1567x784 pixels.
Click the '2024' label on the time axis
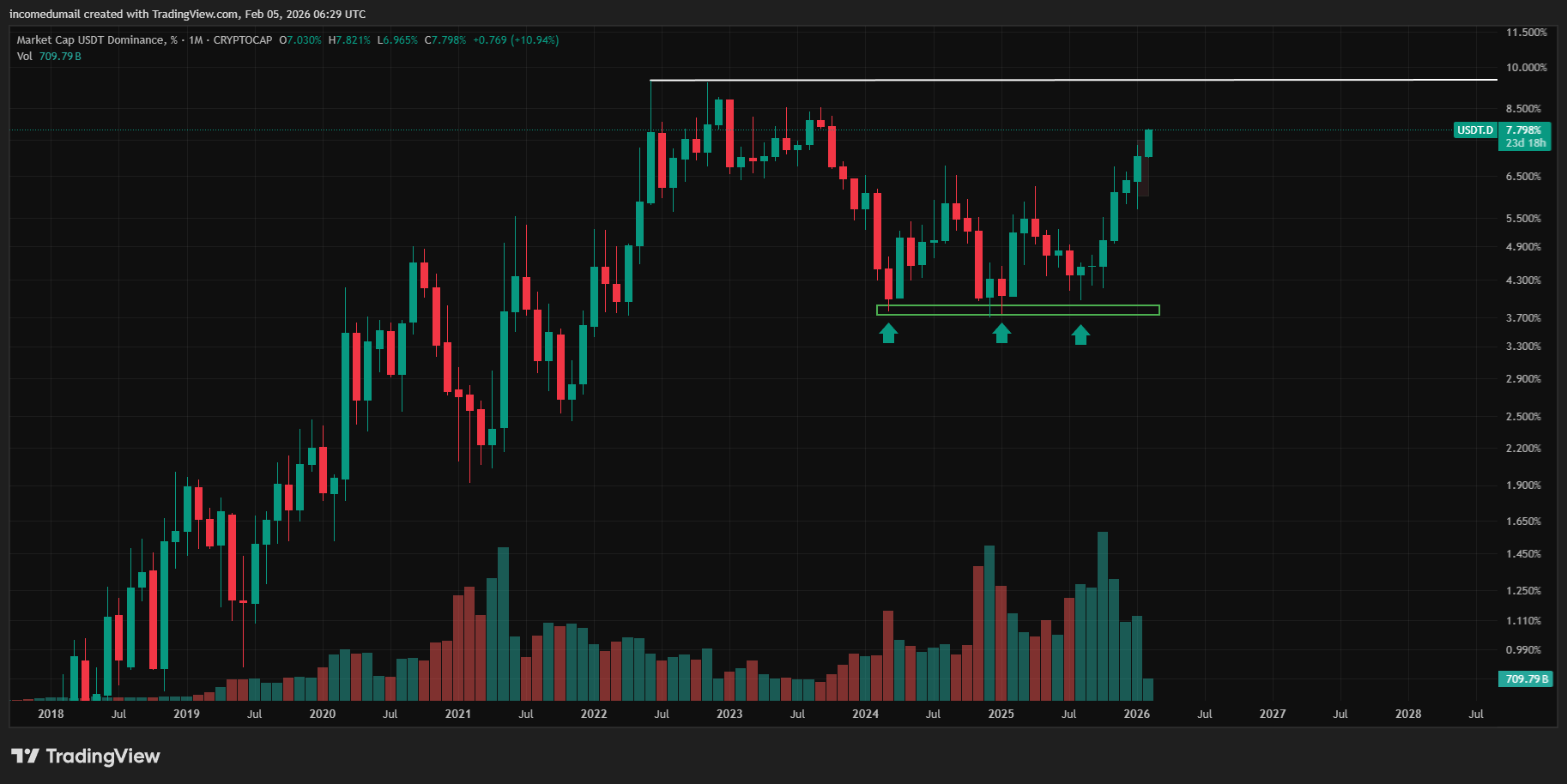[865, 714]
